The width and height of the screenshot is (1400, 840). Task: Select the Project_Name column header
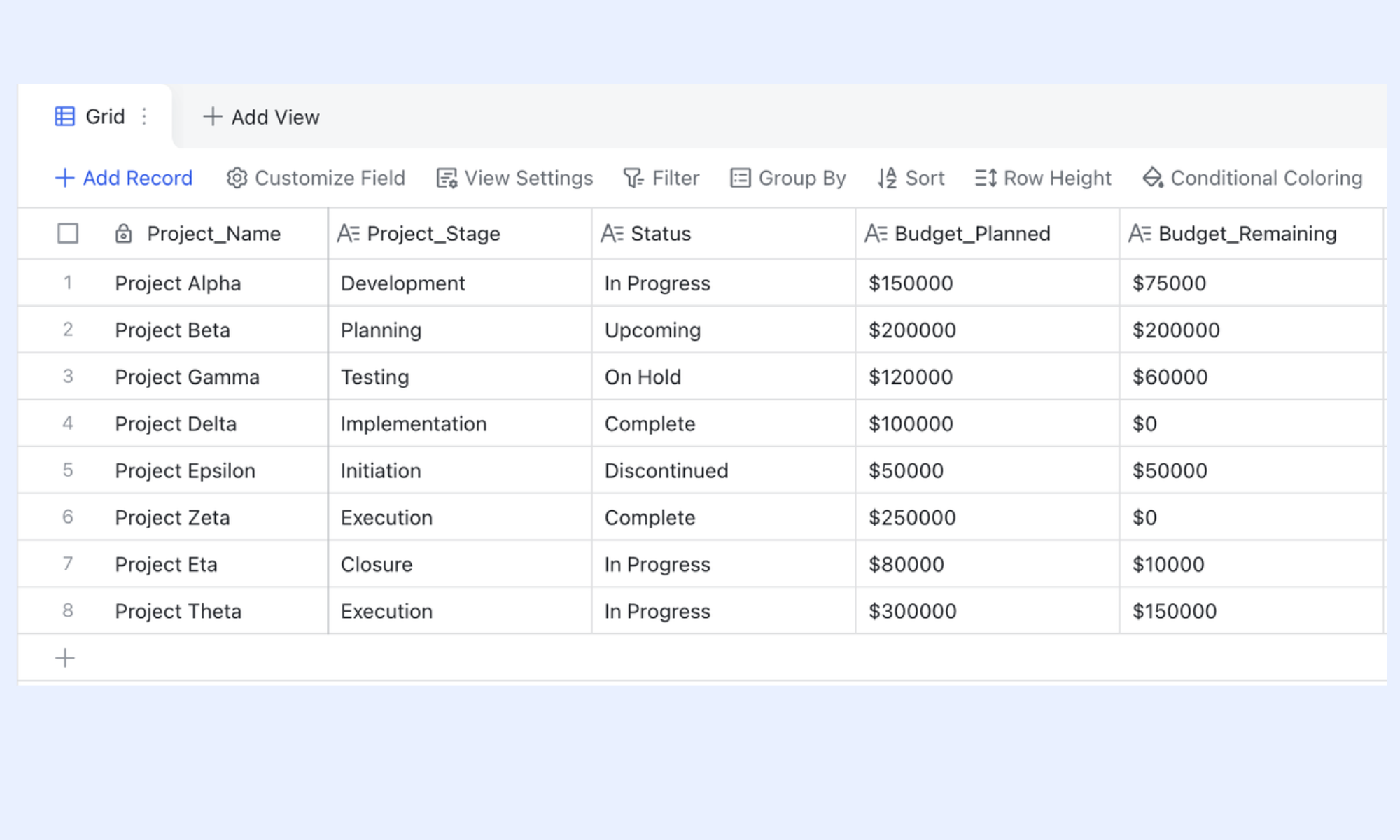click(x=213, y=233)
